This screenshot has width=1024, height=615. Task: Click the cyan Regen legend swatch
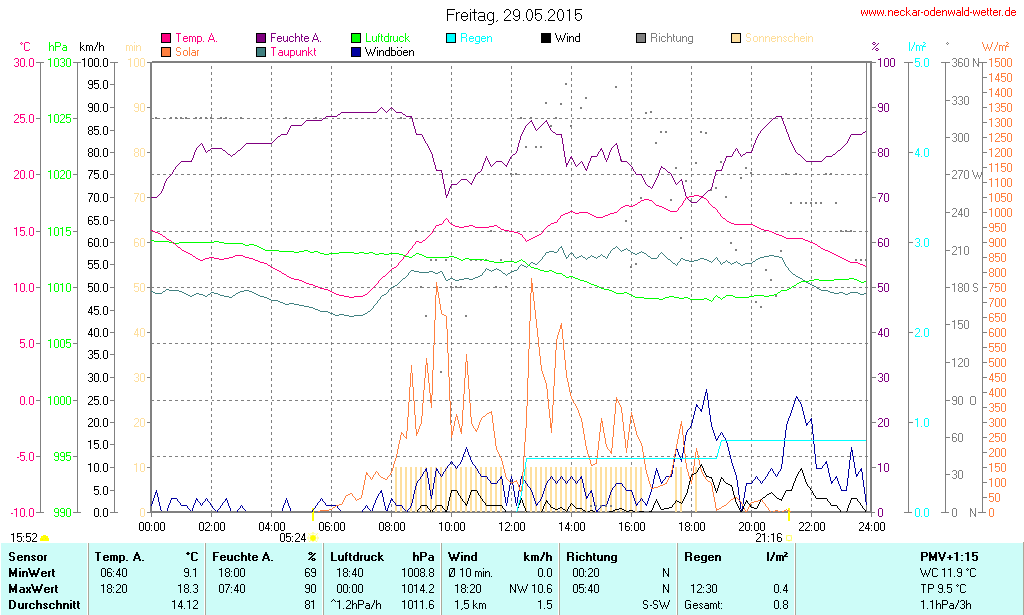[452, 39]
